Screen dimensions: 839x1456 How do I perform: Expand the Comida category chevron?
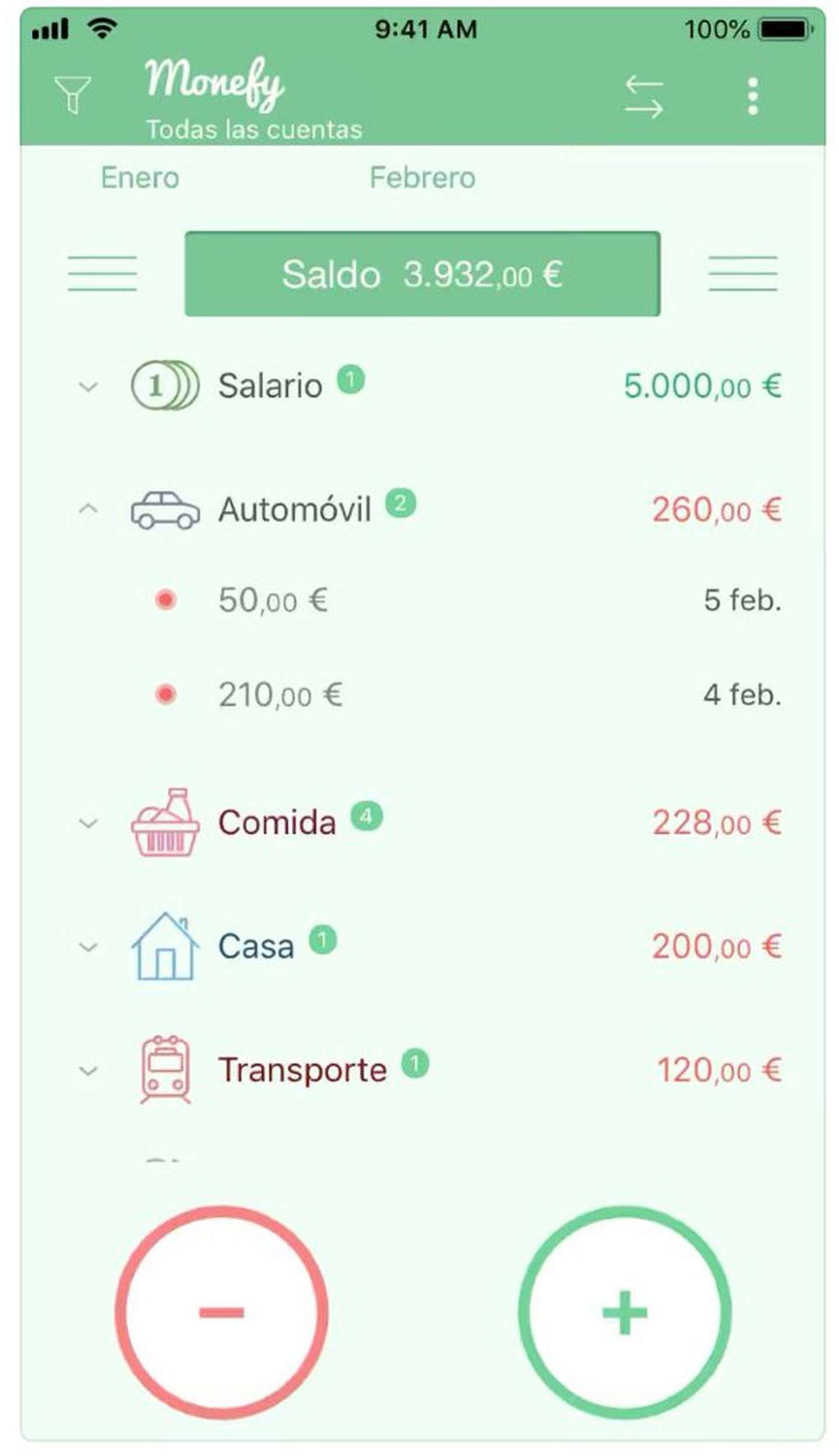click(x=88, y=823)
